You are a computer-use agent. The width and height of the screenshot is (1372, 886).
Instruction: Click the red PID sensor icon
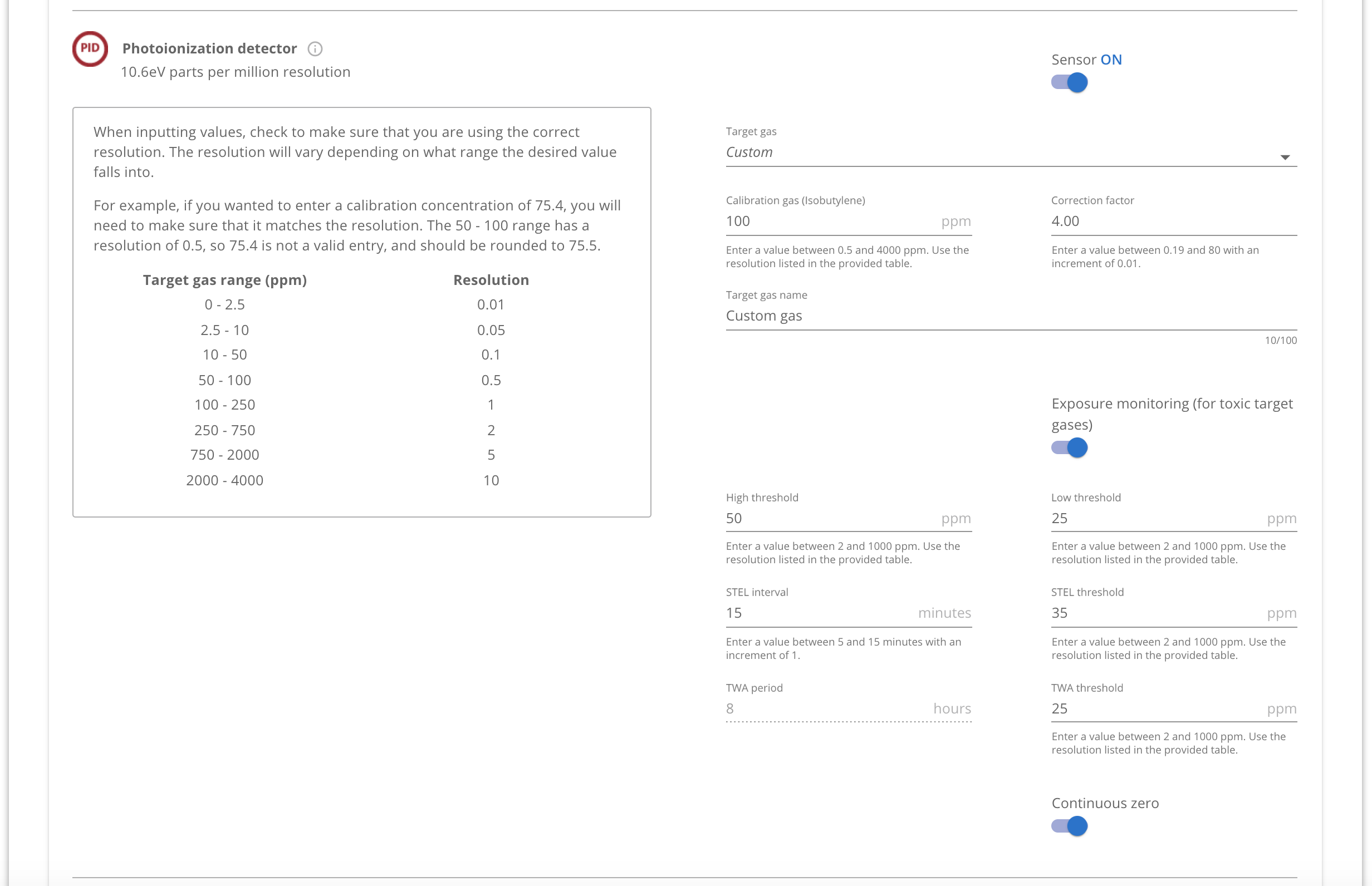[x=90, y=48]
